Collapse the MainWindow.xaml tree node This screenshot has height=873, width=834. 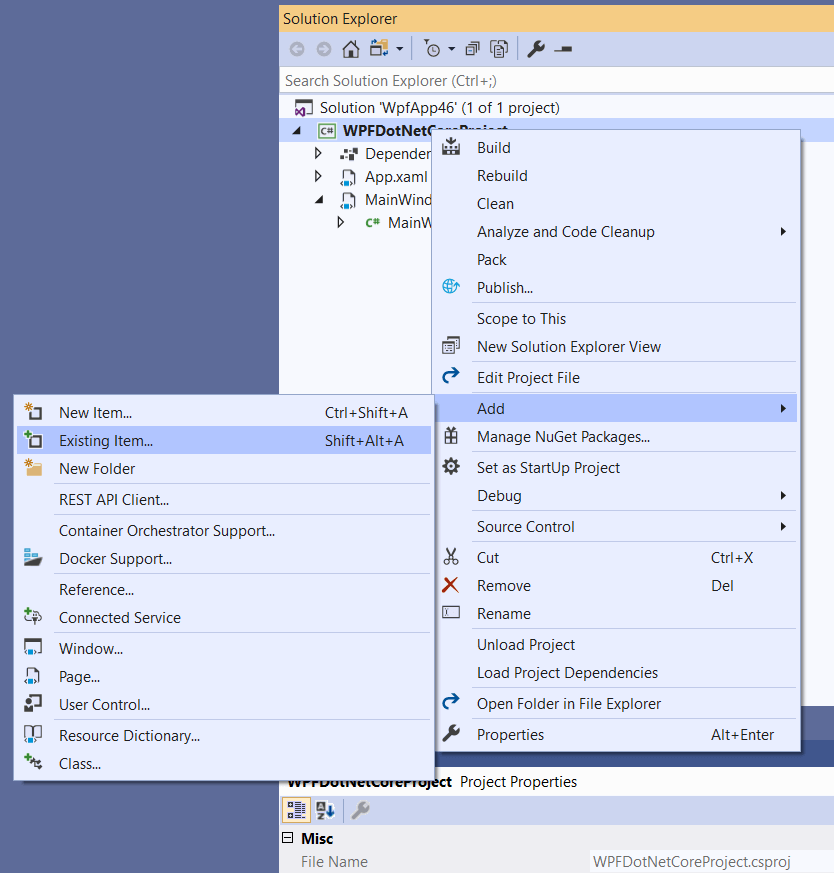click(318, 200)
